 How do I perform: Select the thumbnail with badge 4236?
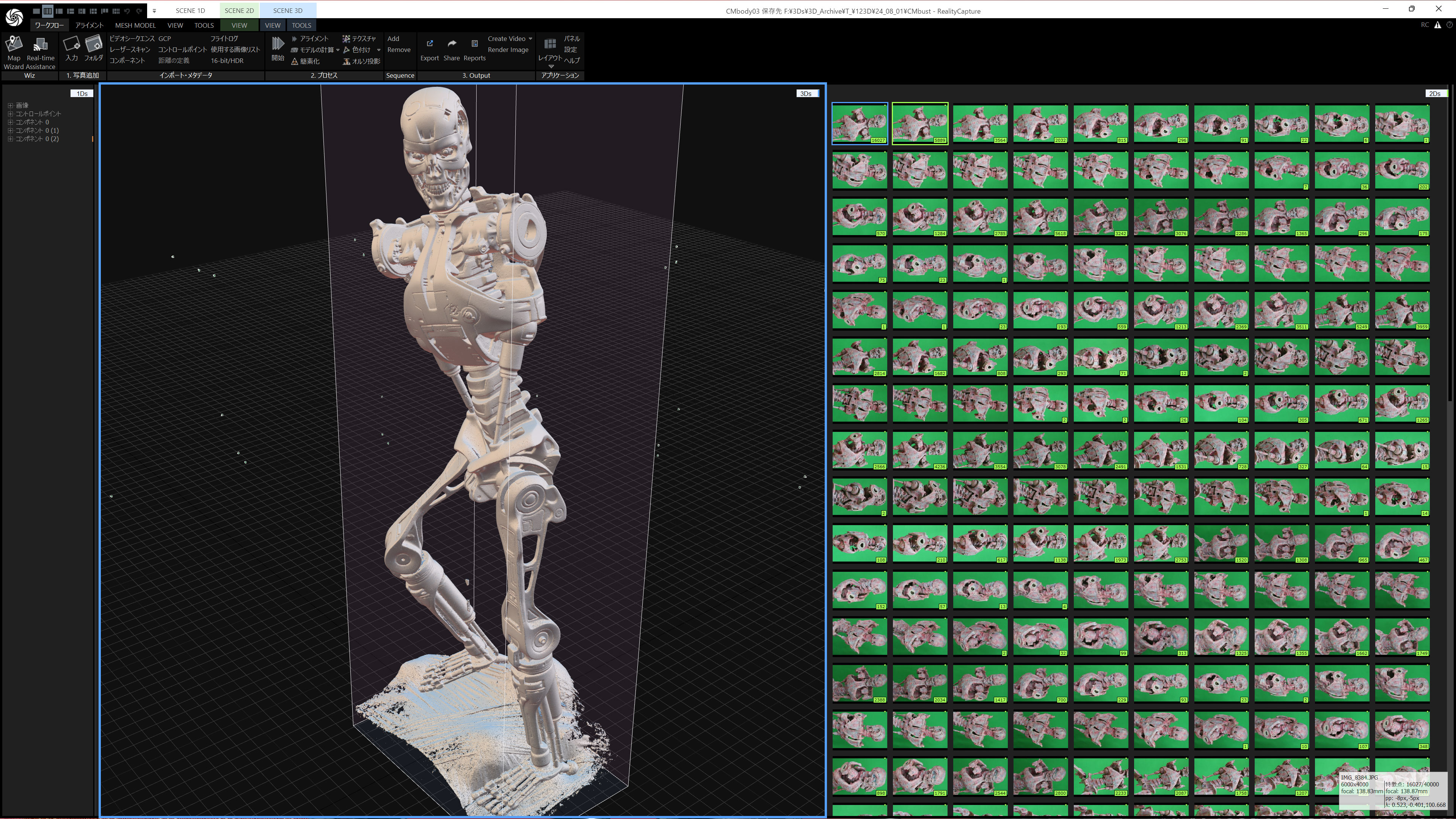click(x=920, y=450)
